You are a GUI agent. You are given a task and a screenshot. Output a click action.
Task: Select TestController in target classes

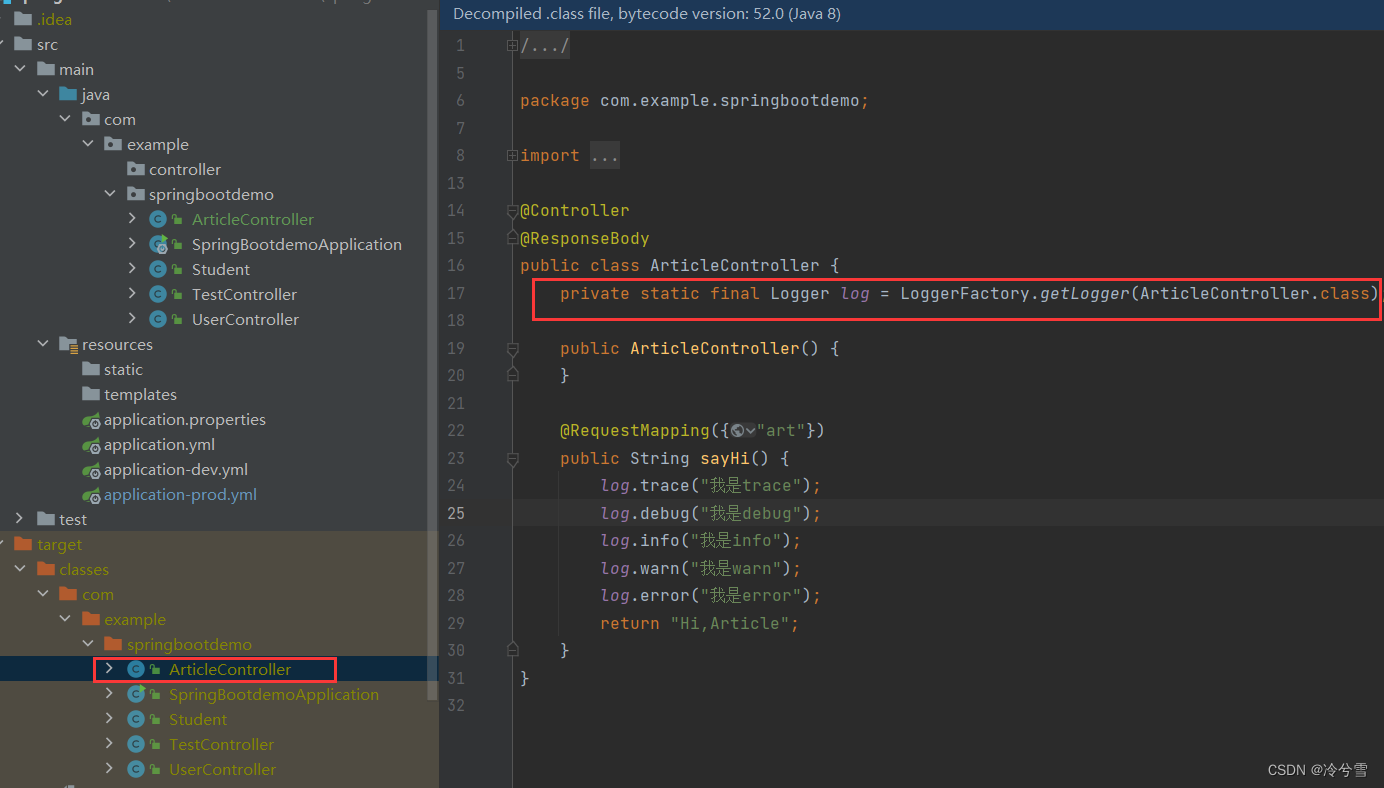tap(221, 744)
